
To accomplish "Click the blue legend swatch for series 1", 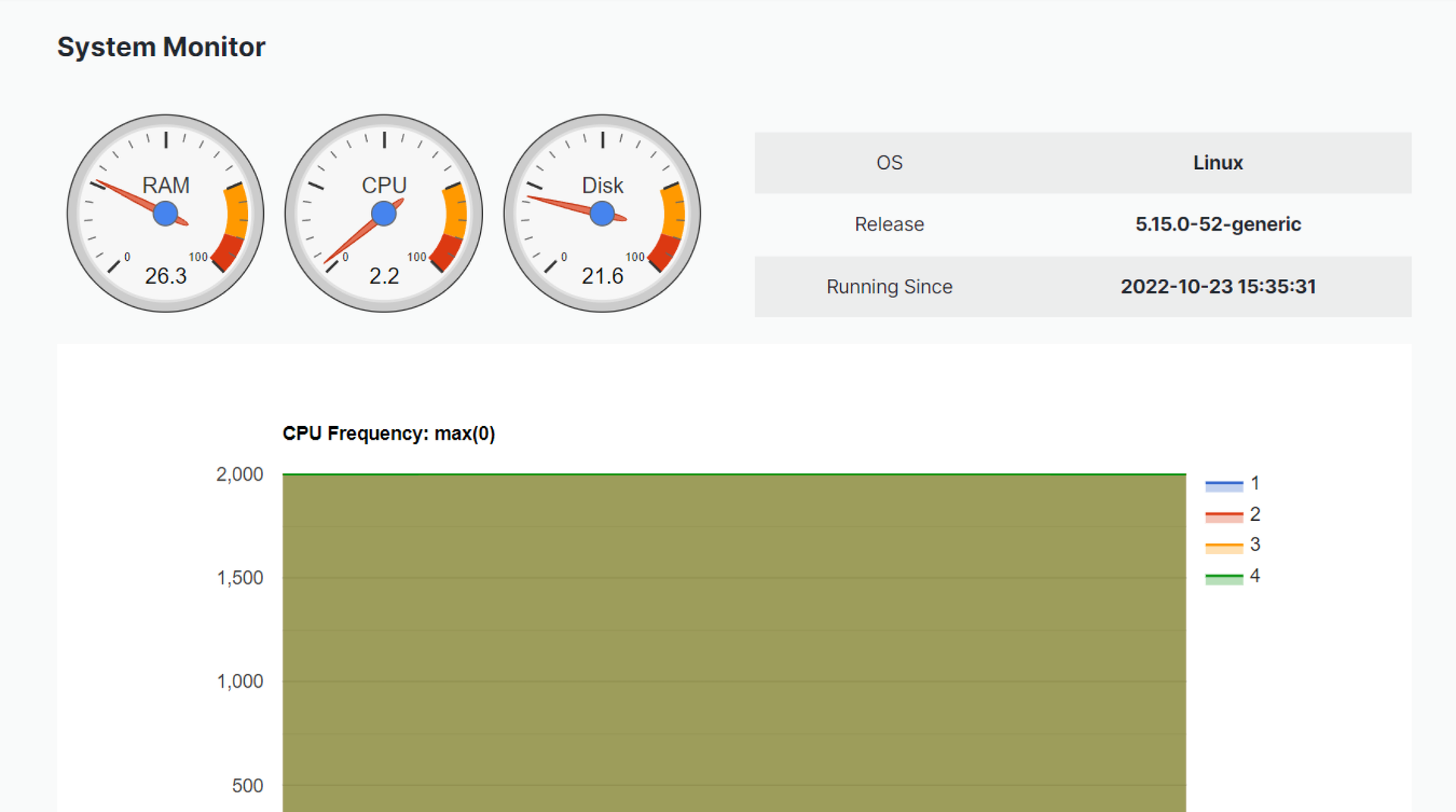I will (x=1223, y=484).
